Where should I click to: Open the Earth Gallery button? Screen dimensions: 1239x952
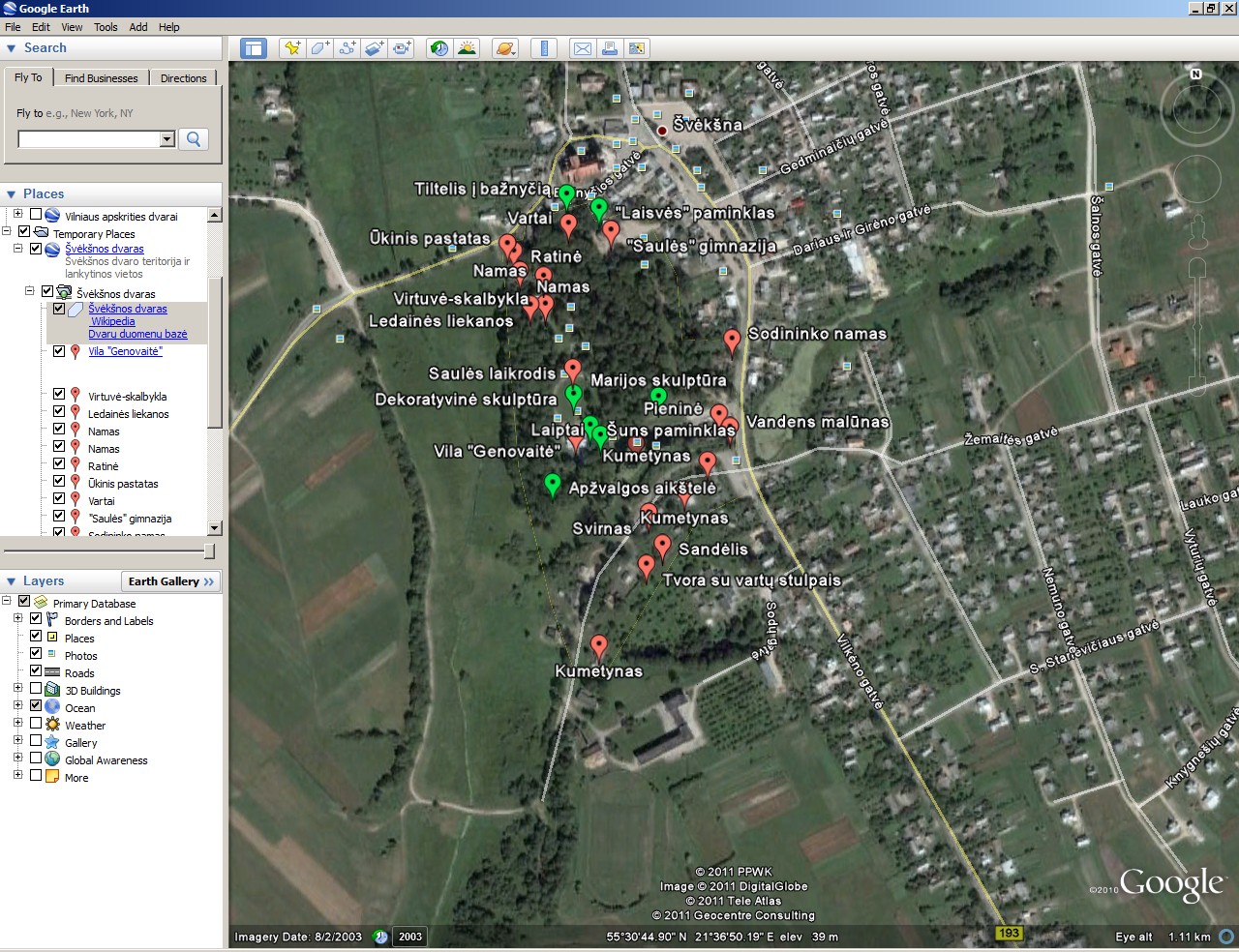click(171, 581)
